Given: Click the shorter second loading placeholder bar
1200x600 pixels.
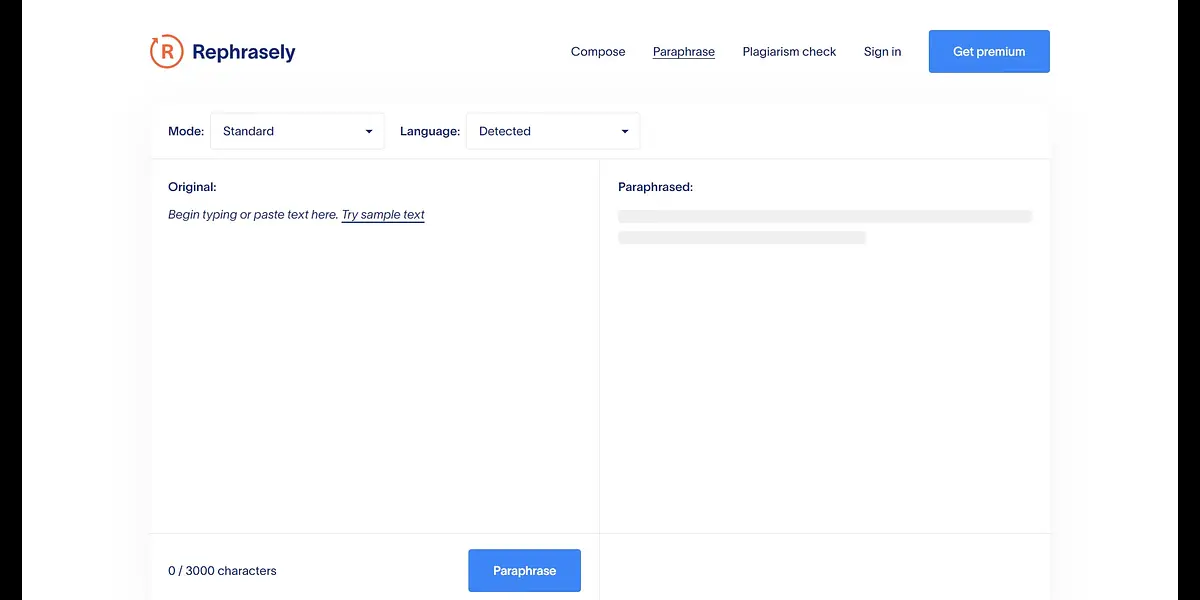Looking at the screenshot, I should click(741, 238).
